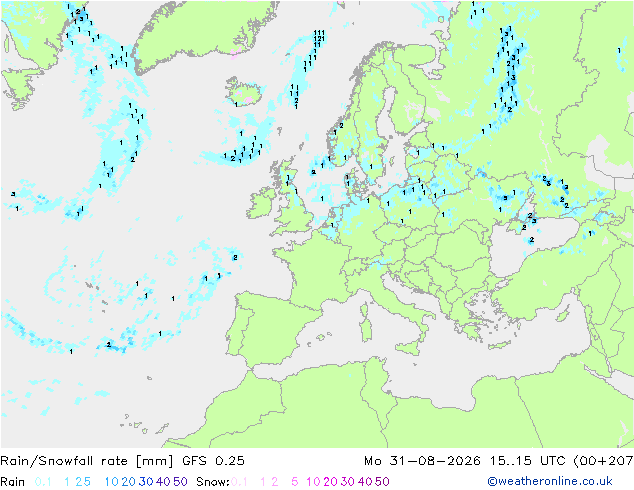Image resolution: width=634 pixels, height=490 pixels.
Task: Click the Rain 0.1 legend value
Action: (x=43, y=482)
